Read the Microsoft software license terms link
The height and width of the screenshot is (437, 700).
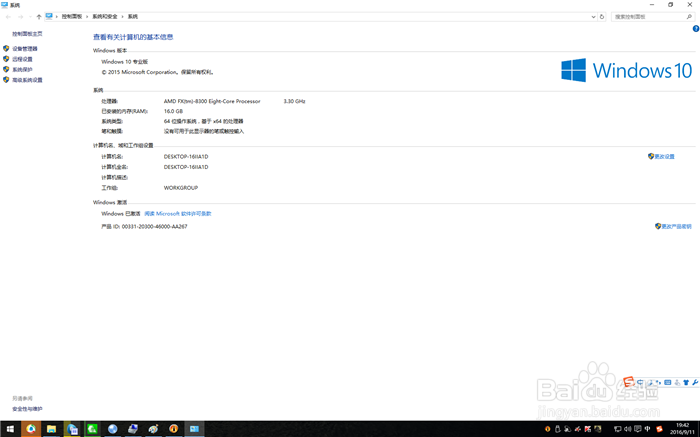tap(178, 213)
